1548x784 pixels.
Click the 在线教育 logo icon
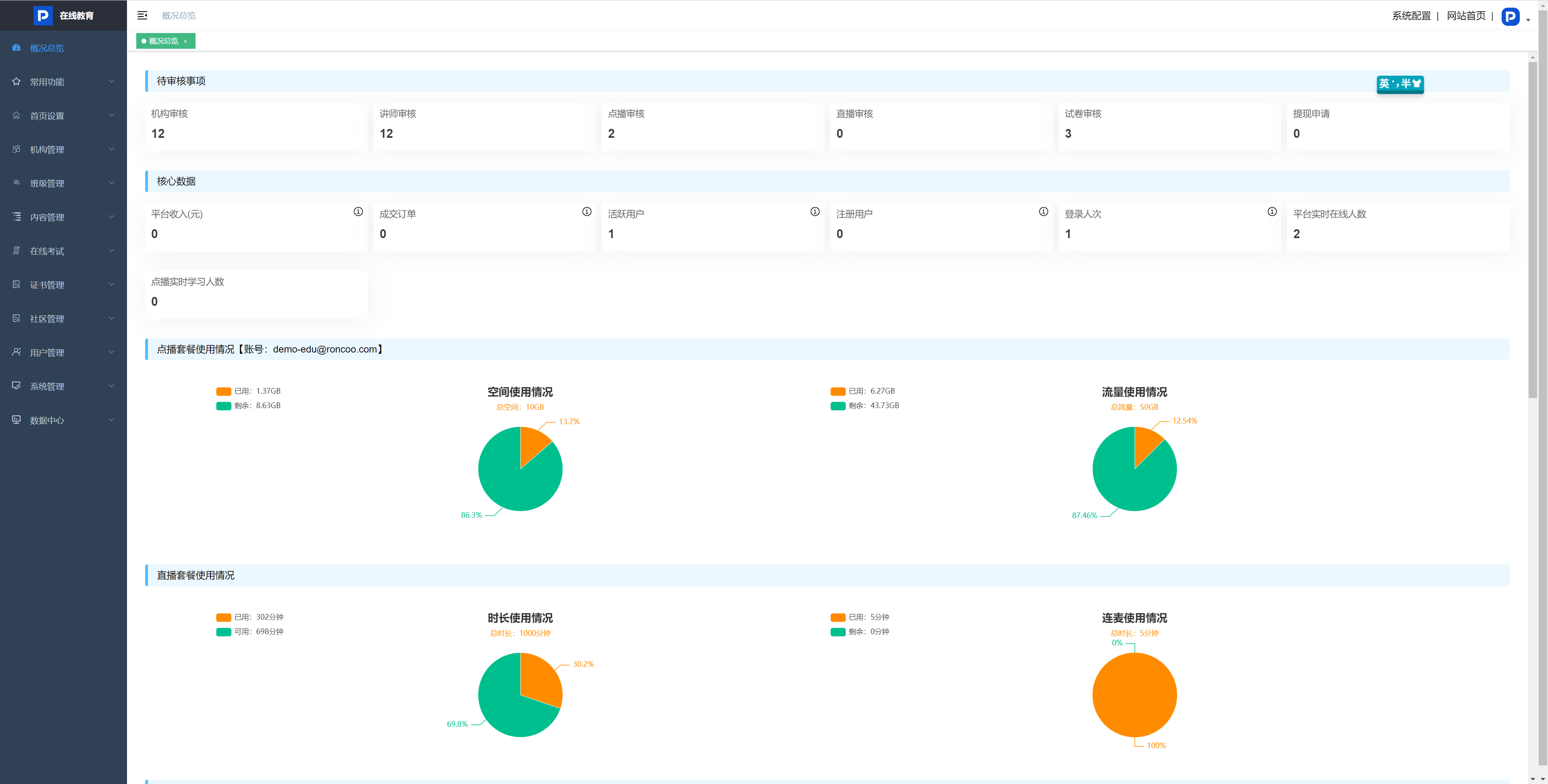click(43, 16)
